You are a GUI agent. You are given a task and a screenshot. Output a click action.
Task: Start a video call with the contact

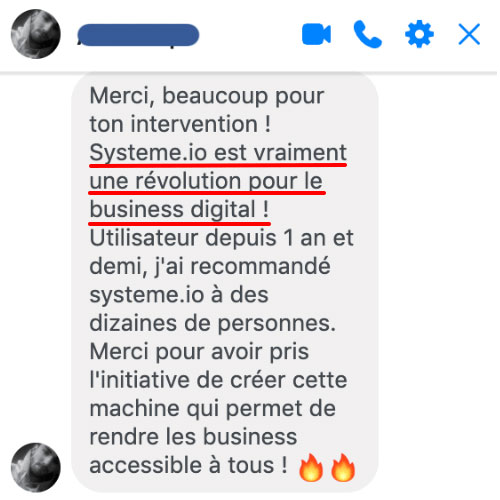[x=316, y=34]
